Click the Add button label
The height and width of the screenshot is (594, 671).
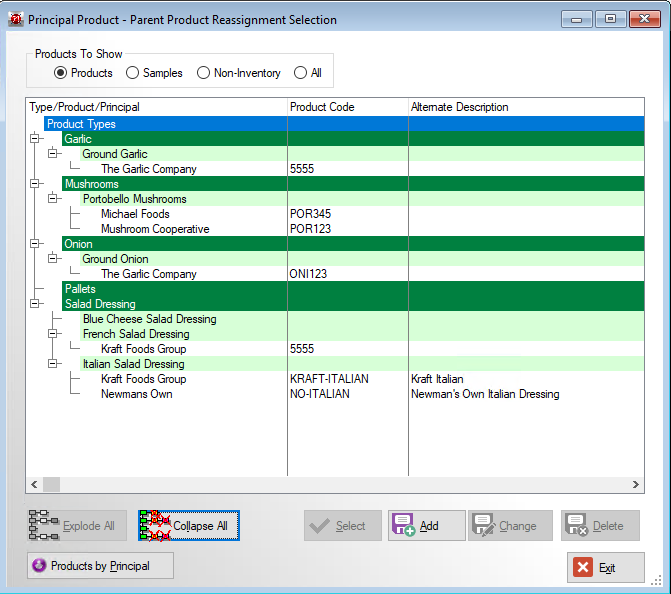click(429, 526)
